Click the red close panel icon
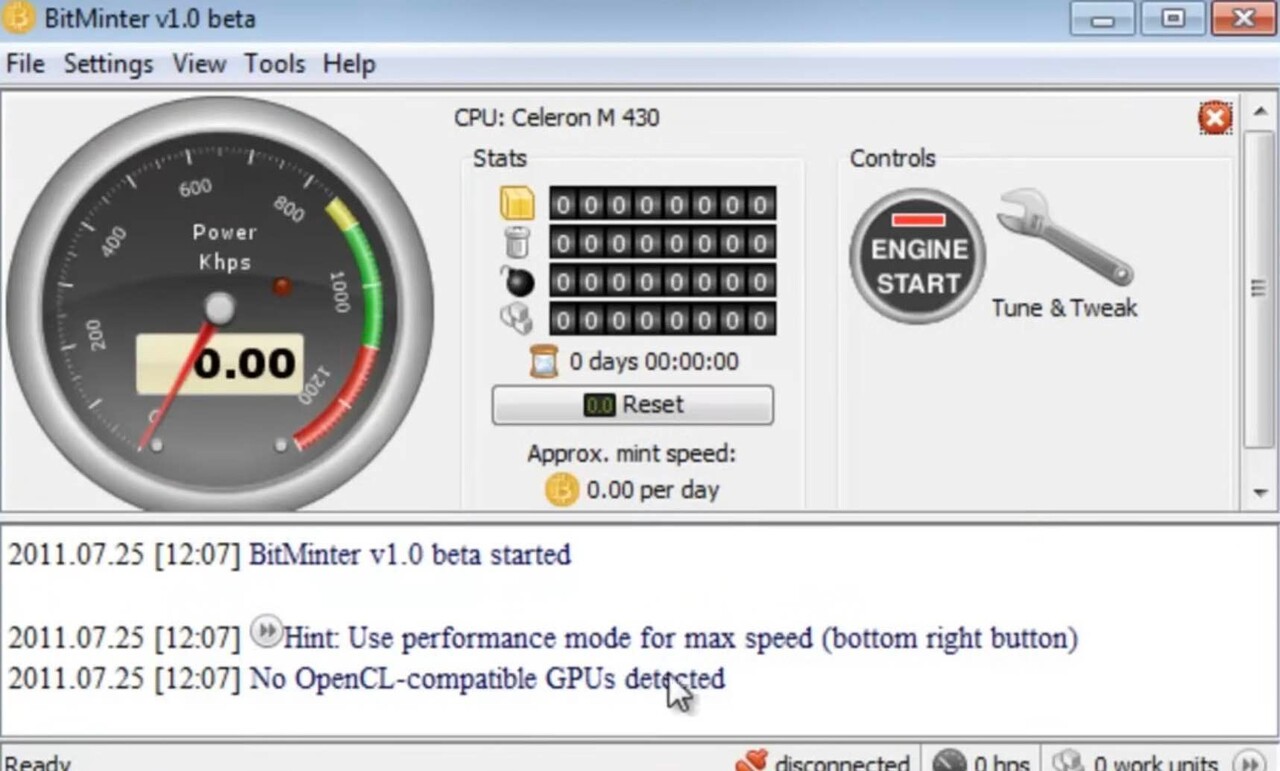The width and height of the screenshot is (1280, 771). click(1215, 119)
